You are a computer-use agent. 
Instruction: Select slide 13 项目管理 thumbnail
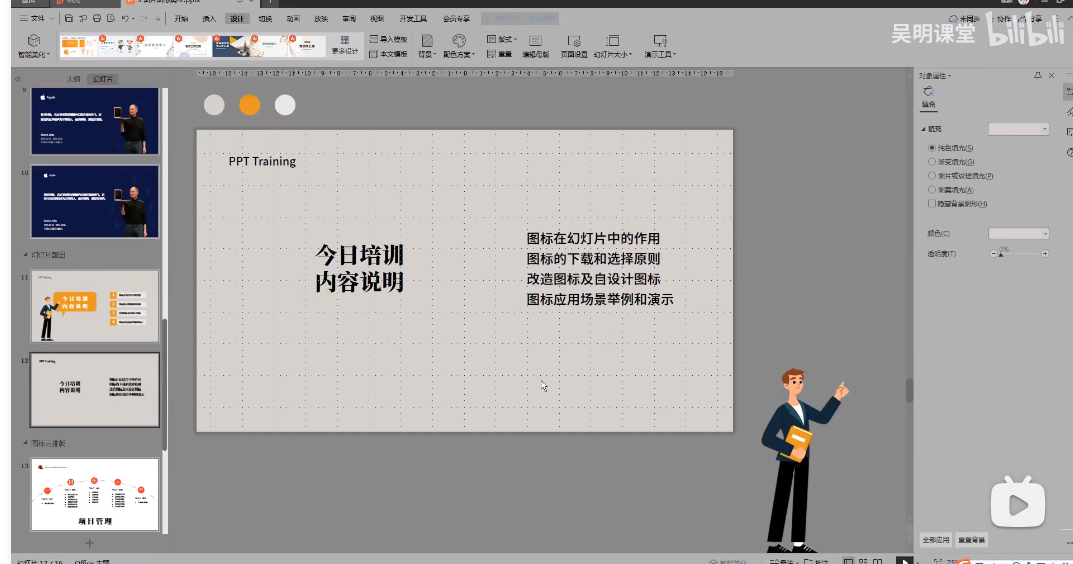pyautogui.click(x=95, y=495)
